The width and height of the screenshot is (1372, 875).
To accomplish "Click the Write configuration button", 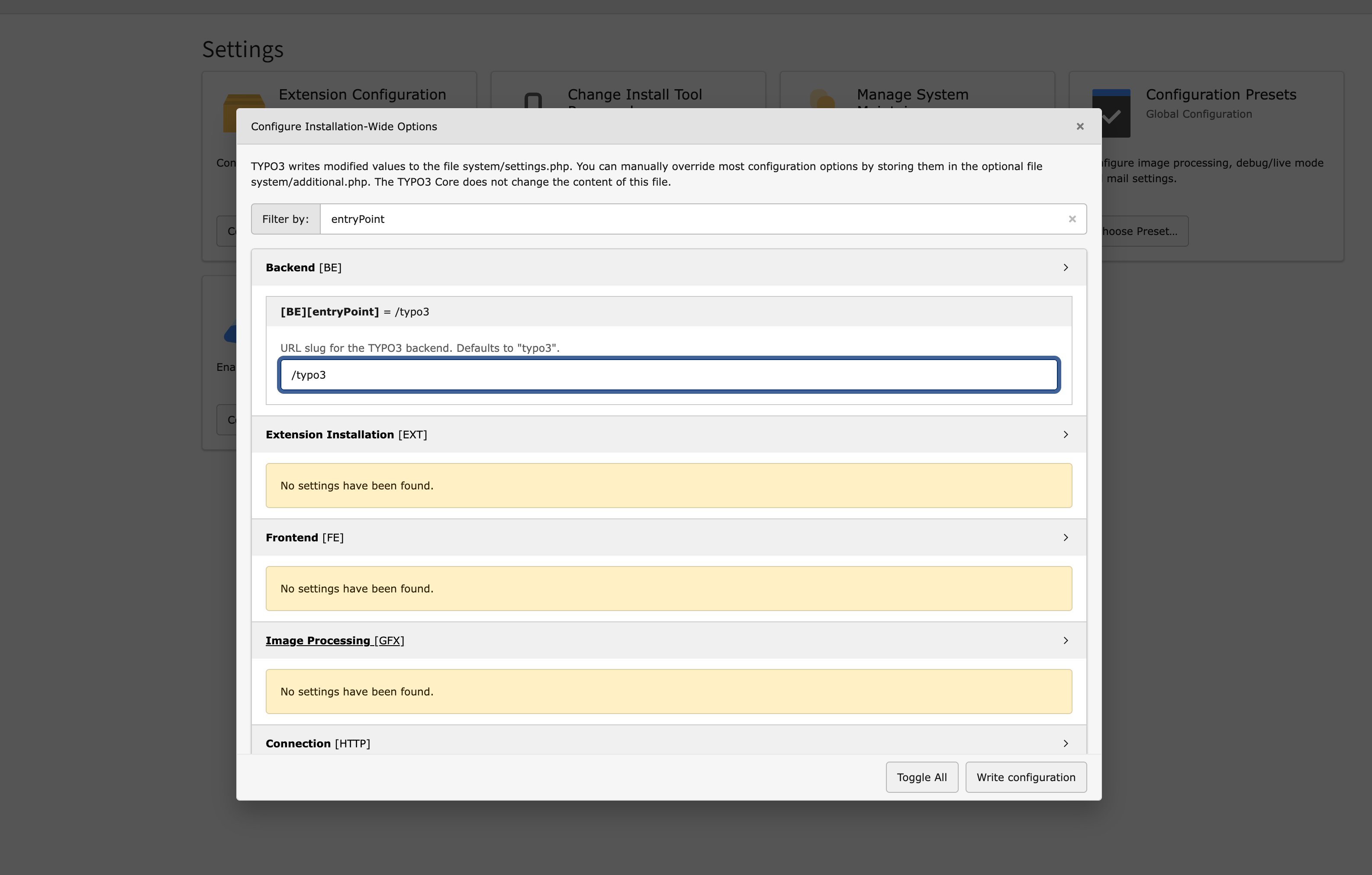I will click(1026, 777).
